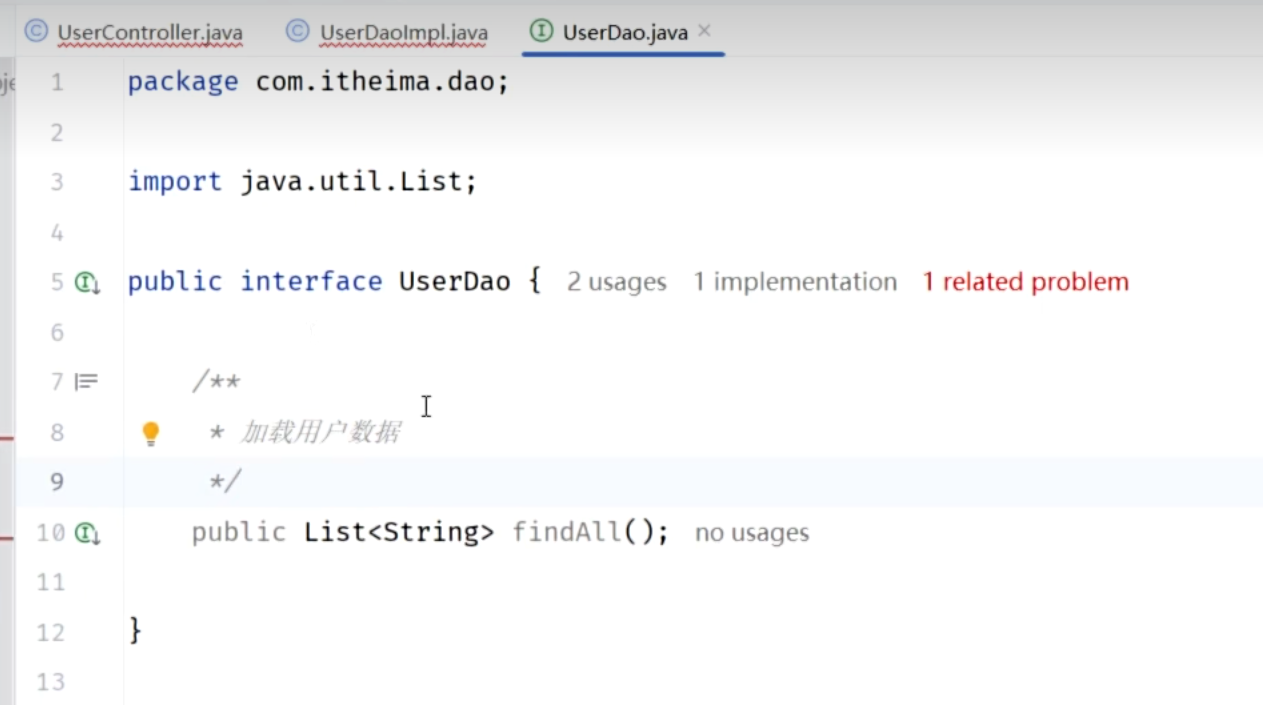The image size is (1263, 705).
Task: Open the "1 implementation" inlay hint
Action: click(795, 283)
